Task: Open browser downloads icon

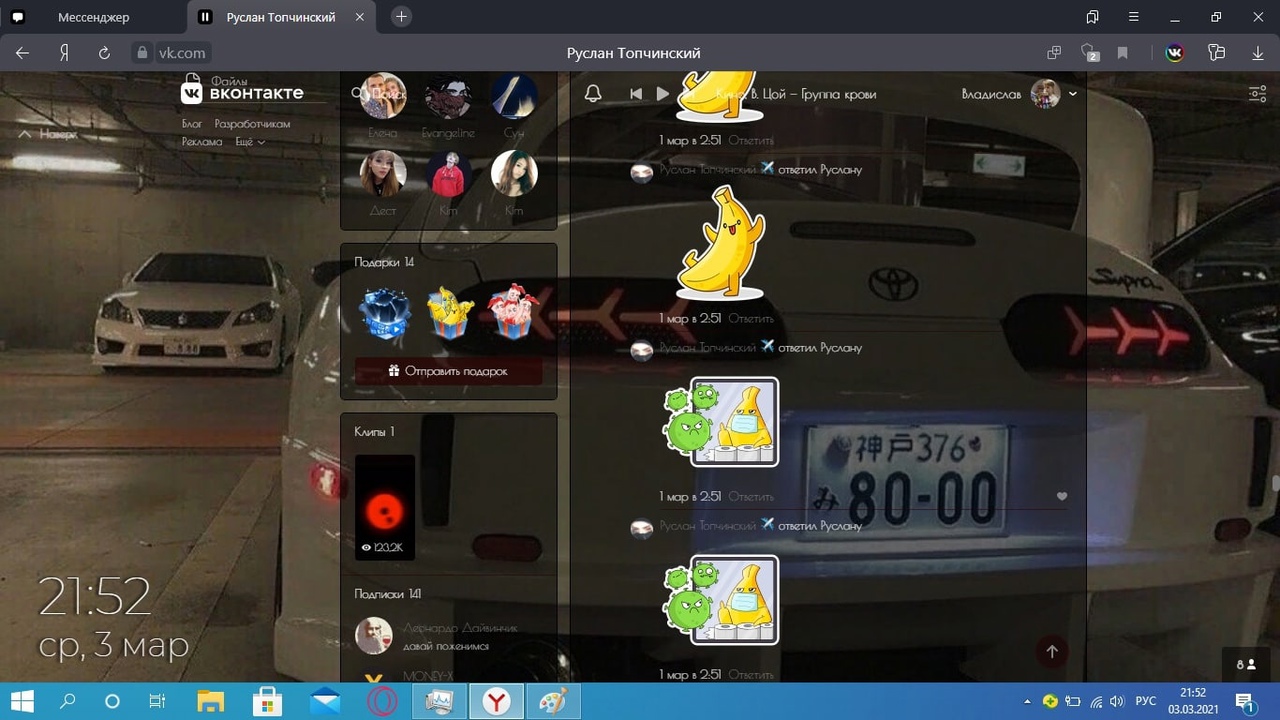Action: 1258,53
